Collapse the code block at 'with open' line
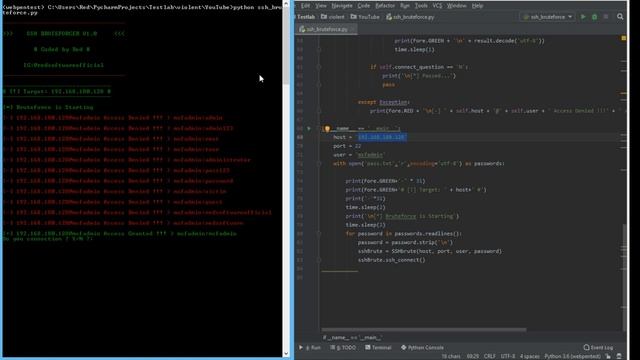Screen dimensions: 640x360 pyautogui.click(x=319, y=164)
